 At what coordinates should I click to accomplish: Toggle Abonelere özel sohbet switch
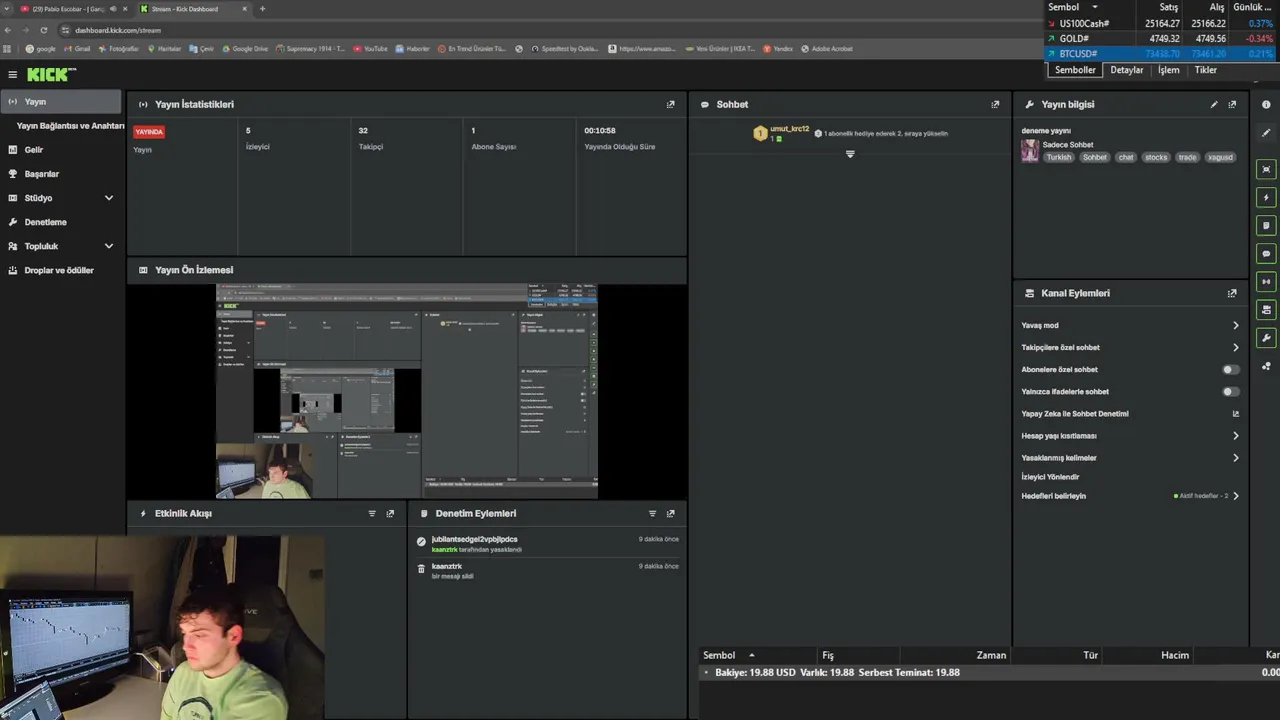click(1231, 369)
